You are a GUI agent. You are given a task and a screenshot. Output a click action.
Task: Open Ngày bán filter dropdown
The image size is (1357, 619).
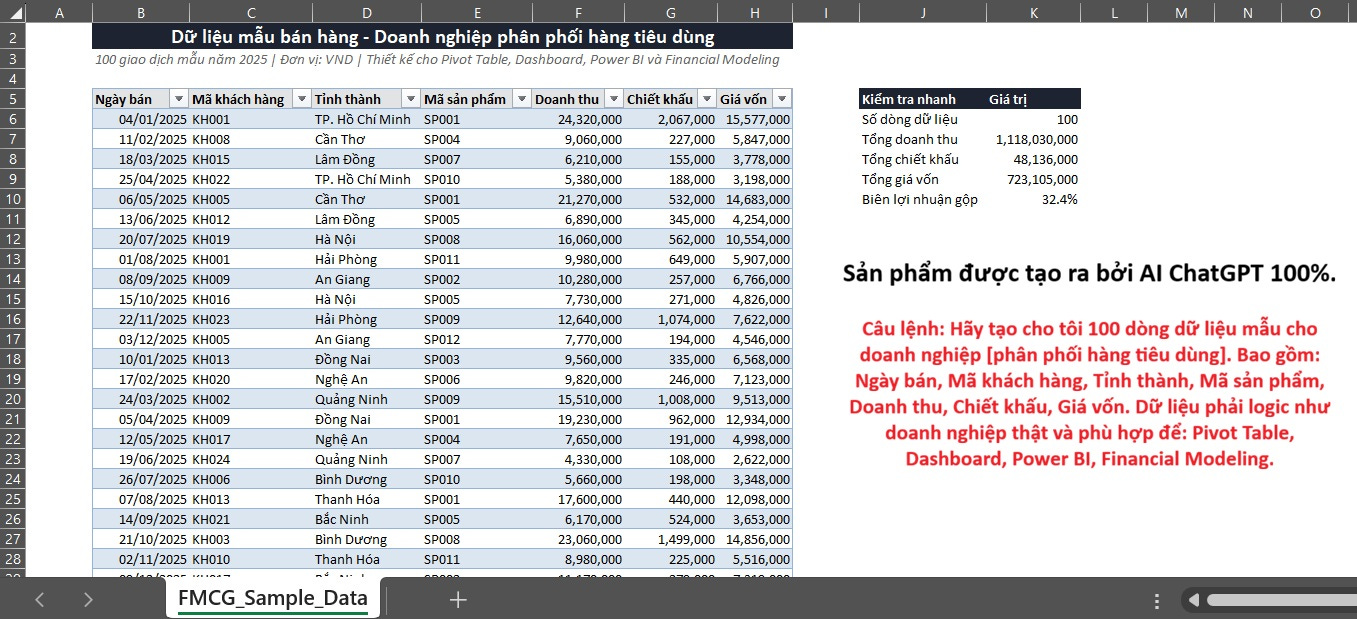179,99
